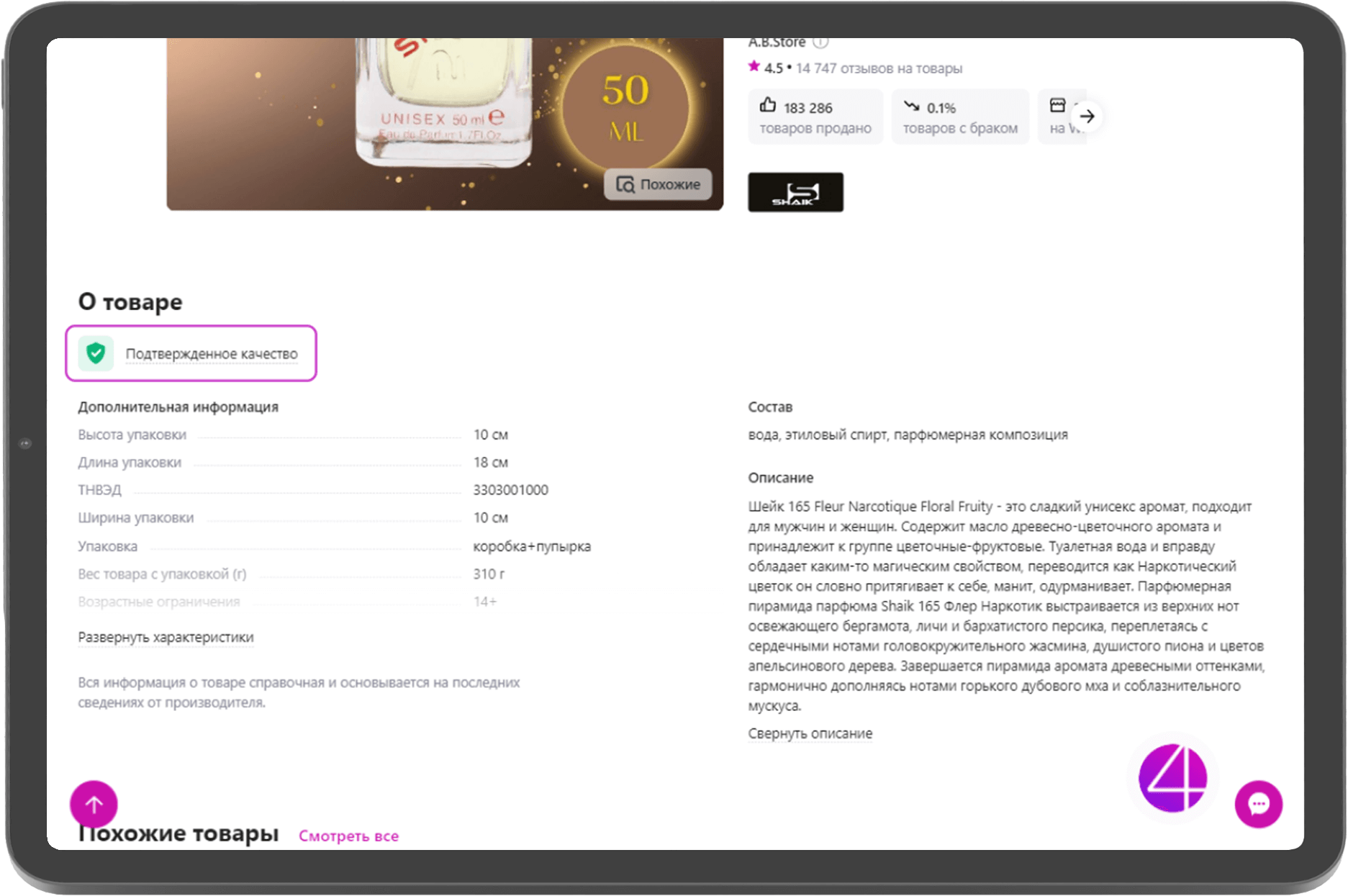Click the Длина упаковки 18 см value

point(490,462)
